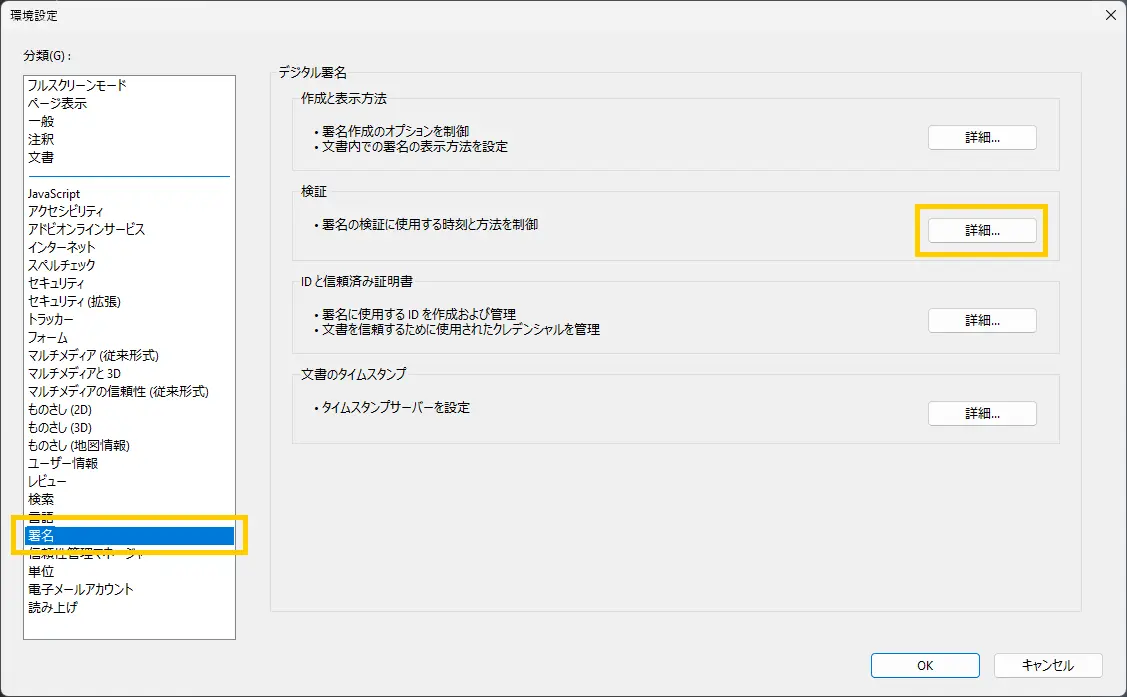
Task: Select フルスクリーンモード in category list
Action: click(x=77, y=86)
